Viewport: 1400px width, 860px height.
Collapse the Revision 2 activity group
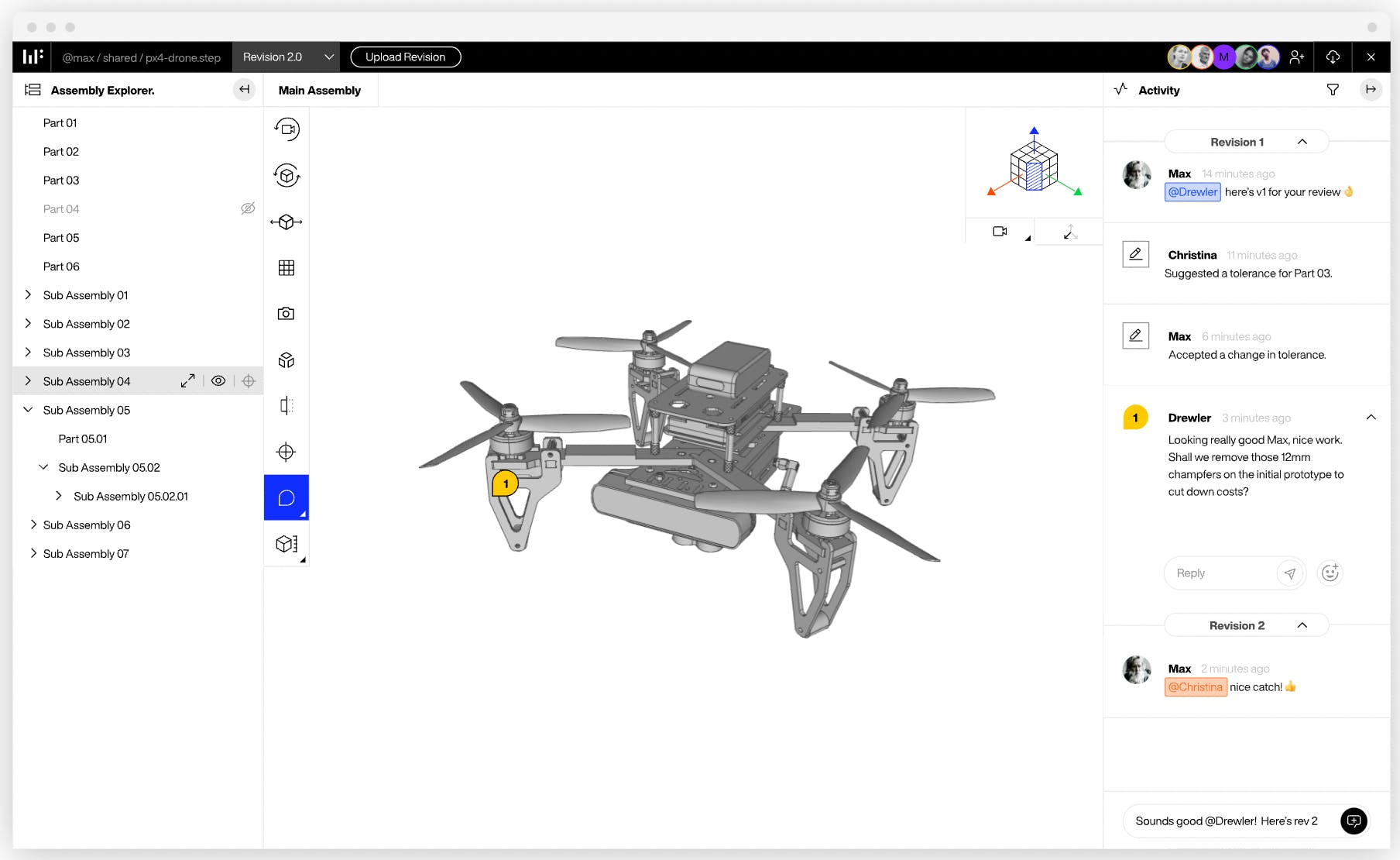[x=1302, y=625]
